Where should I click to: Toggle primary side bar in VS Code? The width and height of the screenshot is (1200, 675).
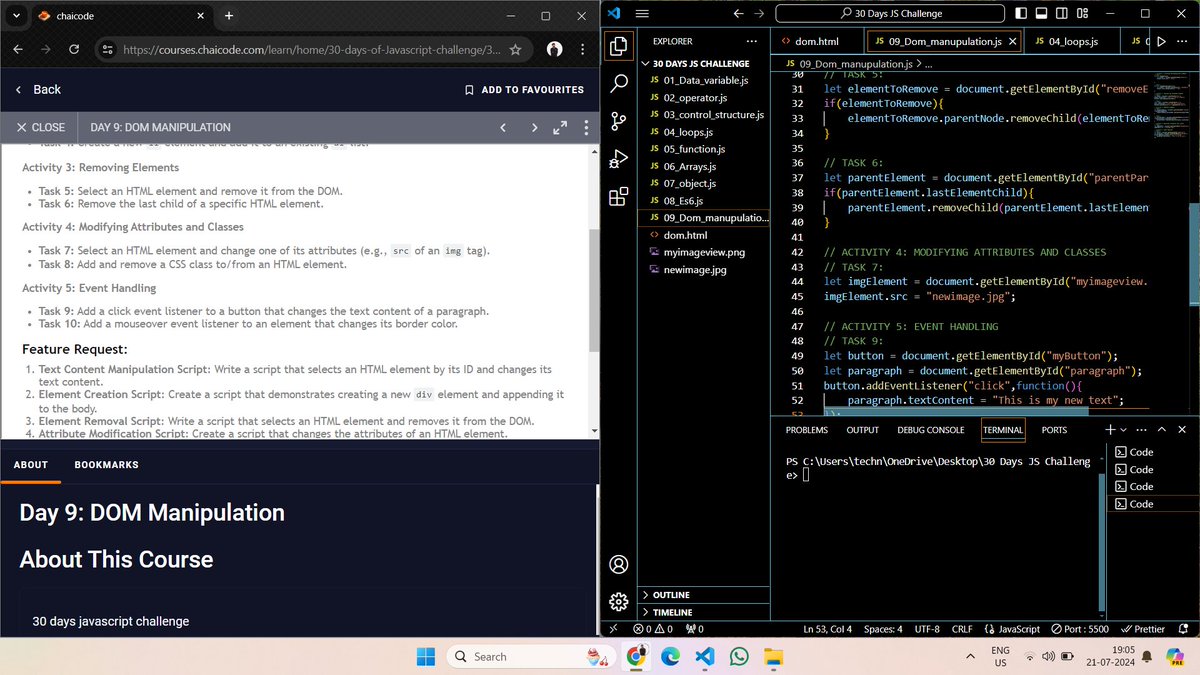(x=1021, y=13)
